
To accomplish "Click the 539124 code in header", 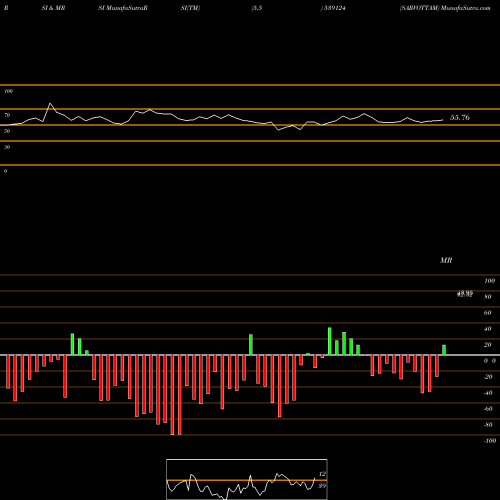I will point(334,8).
